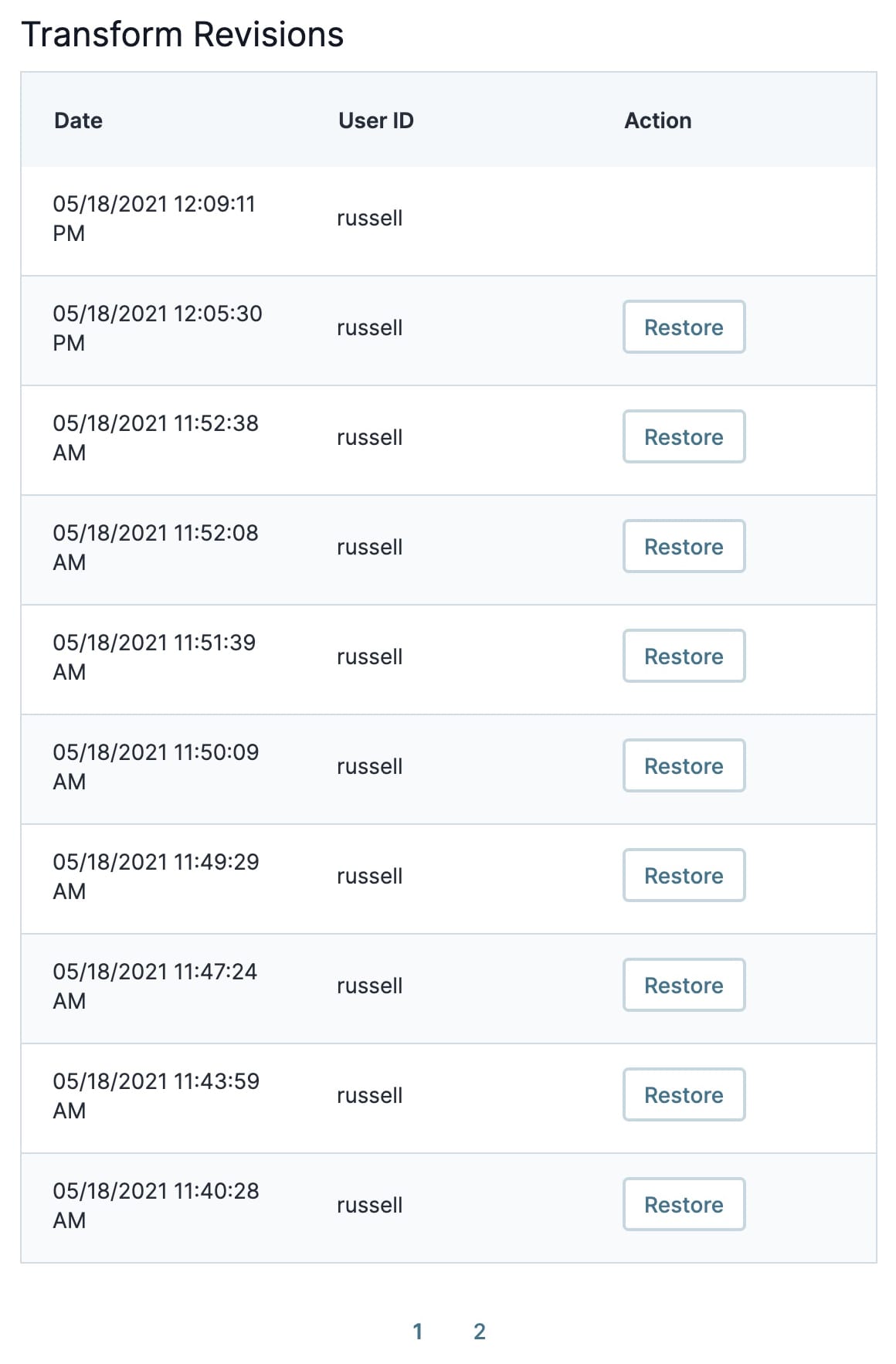Restore the 11:43:59 AM revision
Image resolution: width=896 pixels, height=1364 pixels.
pyautogui.click(x=684, y=1095)
